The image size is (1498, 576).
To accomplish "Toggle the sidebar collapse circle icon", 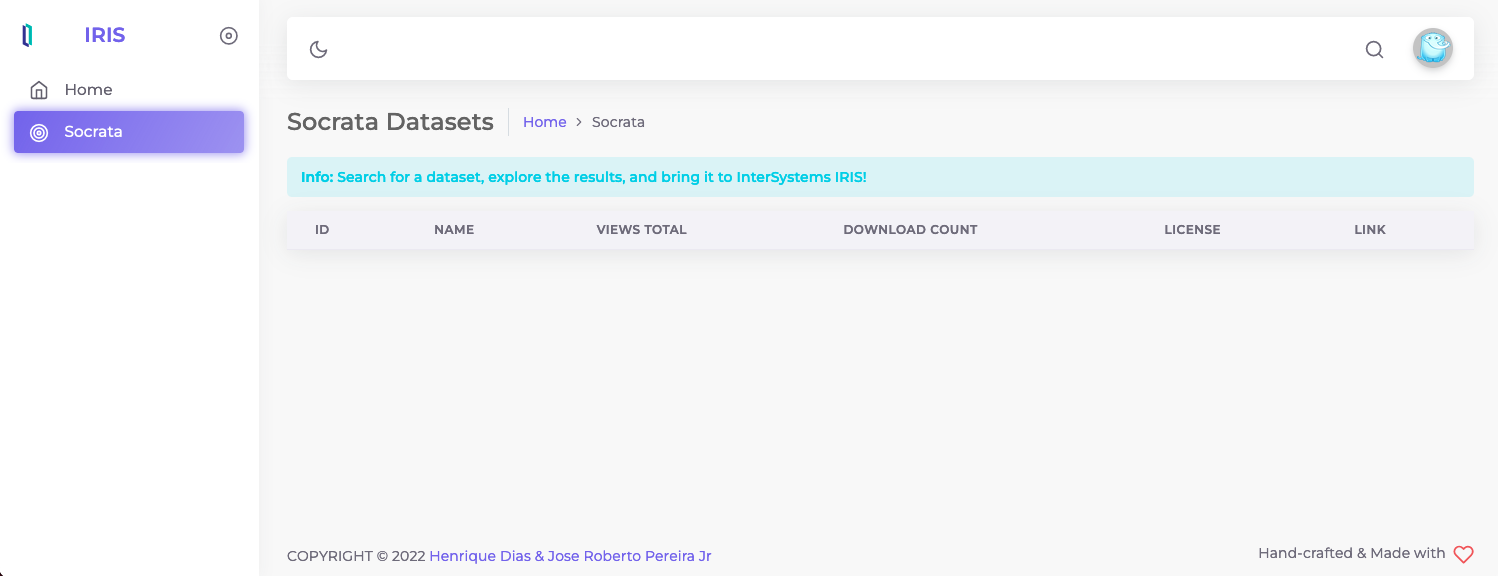I will 229,36.
